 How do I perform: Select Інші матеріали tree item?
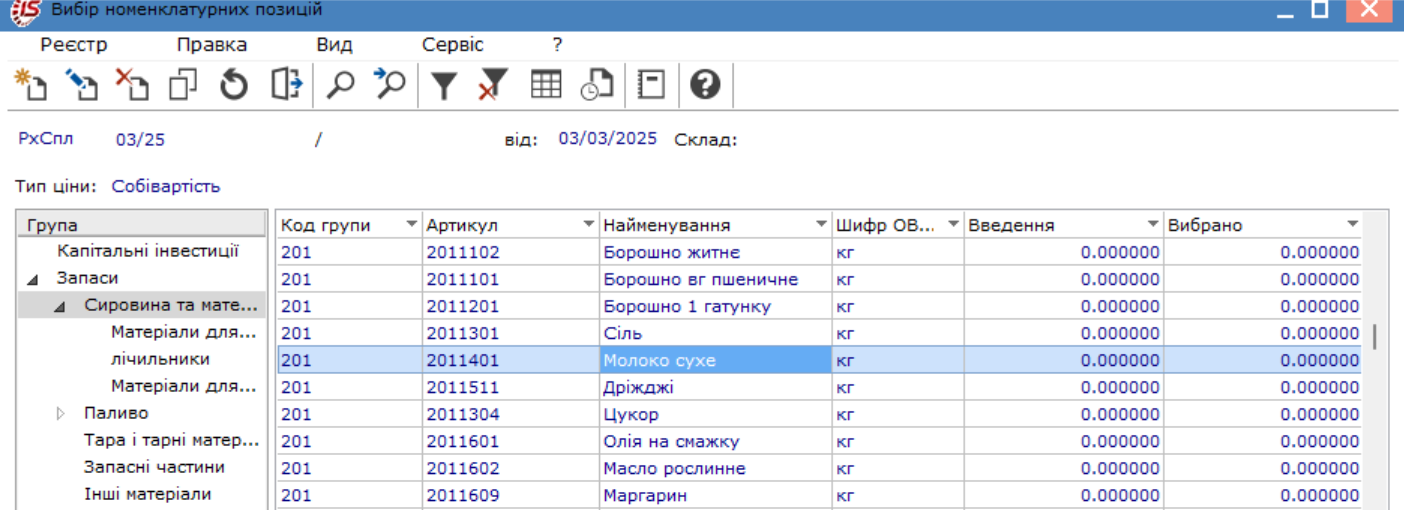(147, 493)
